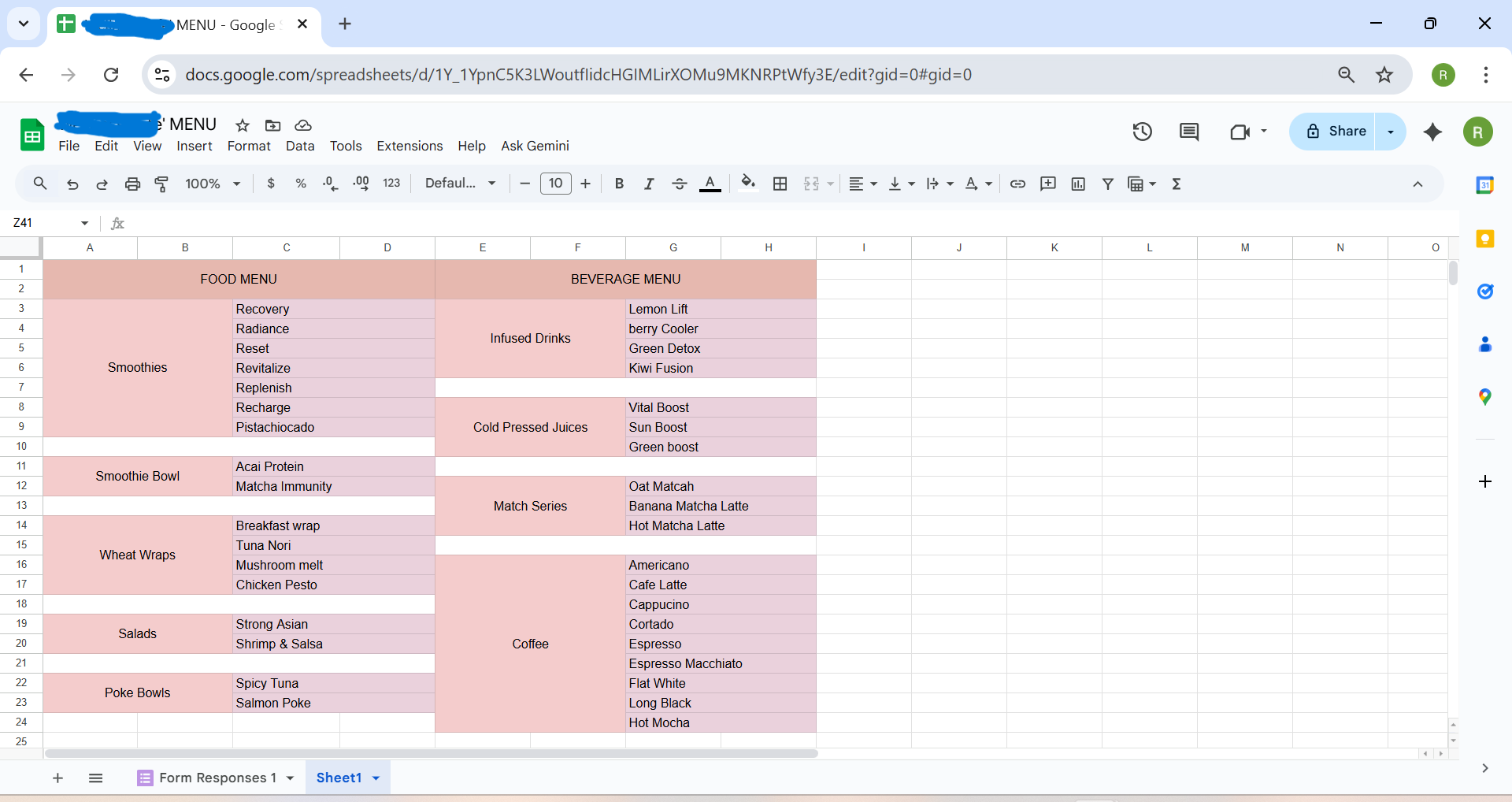Print the spreadsheet with printer icon
This screenshot has width=1512, height=802.
coord(132,184)
